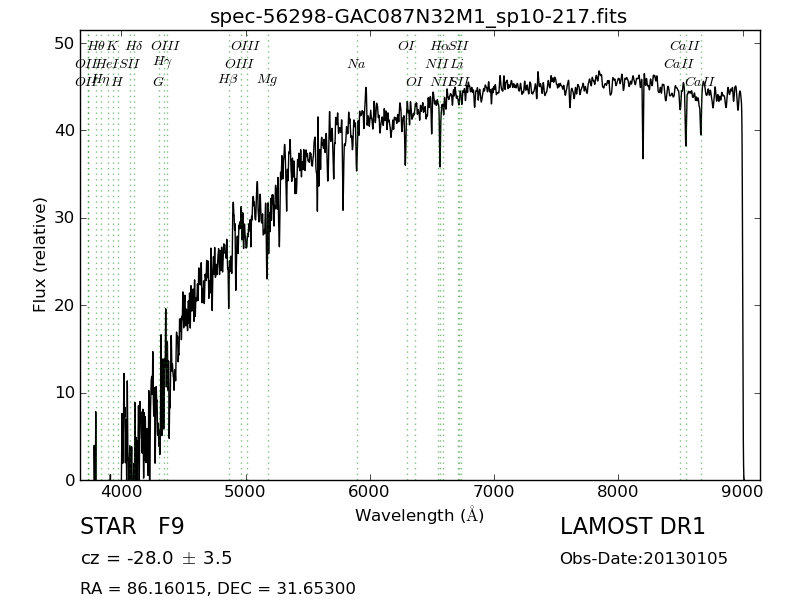Click the y-axis tick label 50
800x600 pixels.
pos(64,44)
